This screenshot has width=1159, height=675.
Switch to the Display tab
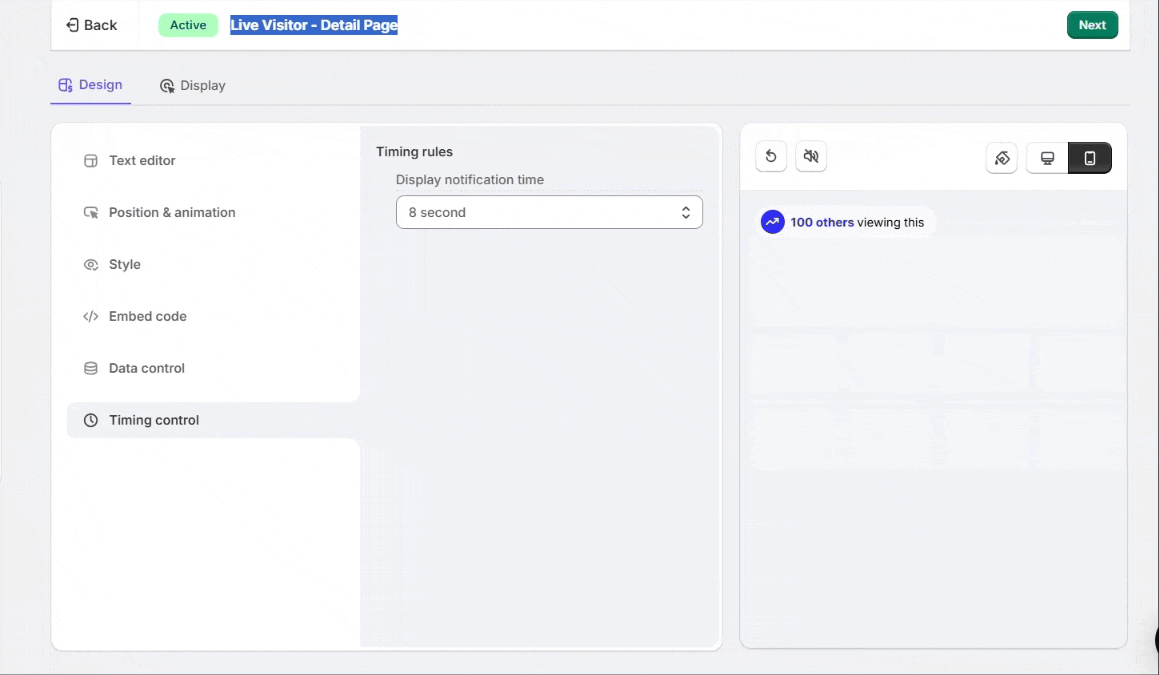193,86
